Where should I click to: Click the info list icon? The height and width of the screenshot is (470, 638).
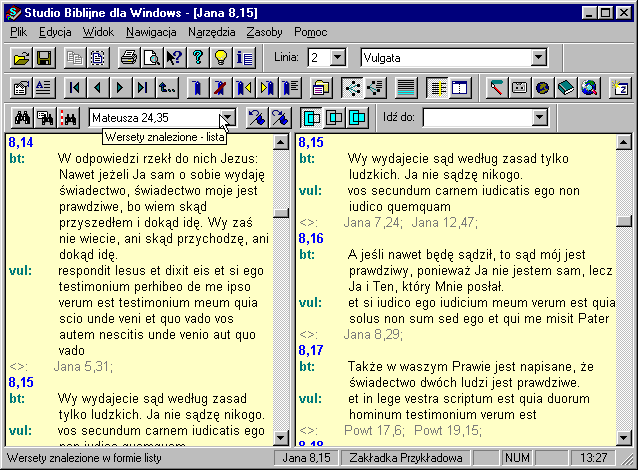pos(244,58)
